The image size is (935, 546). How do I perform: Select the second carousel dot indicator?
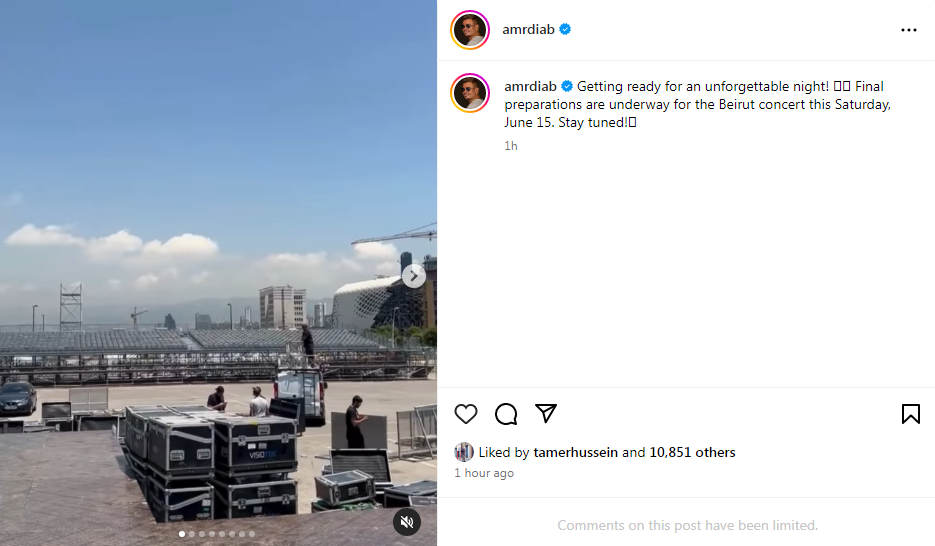coord(192,534)
